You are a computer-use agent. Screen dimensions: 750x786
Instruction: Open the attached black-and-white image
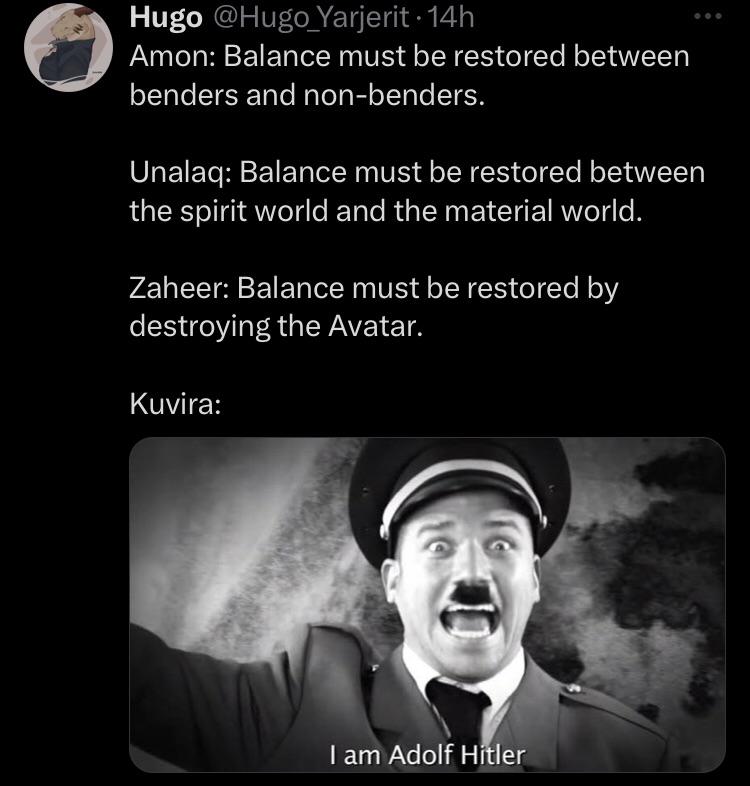tap(427, 605)
